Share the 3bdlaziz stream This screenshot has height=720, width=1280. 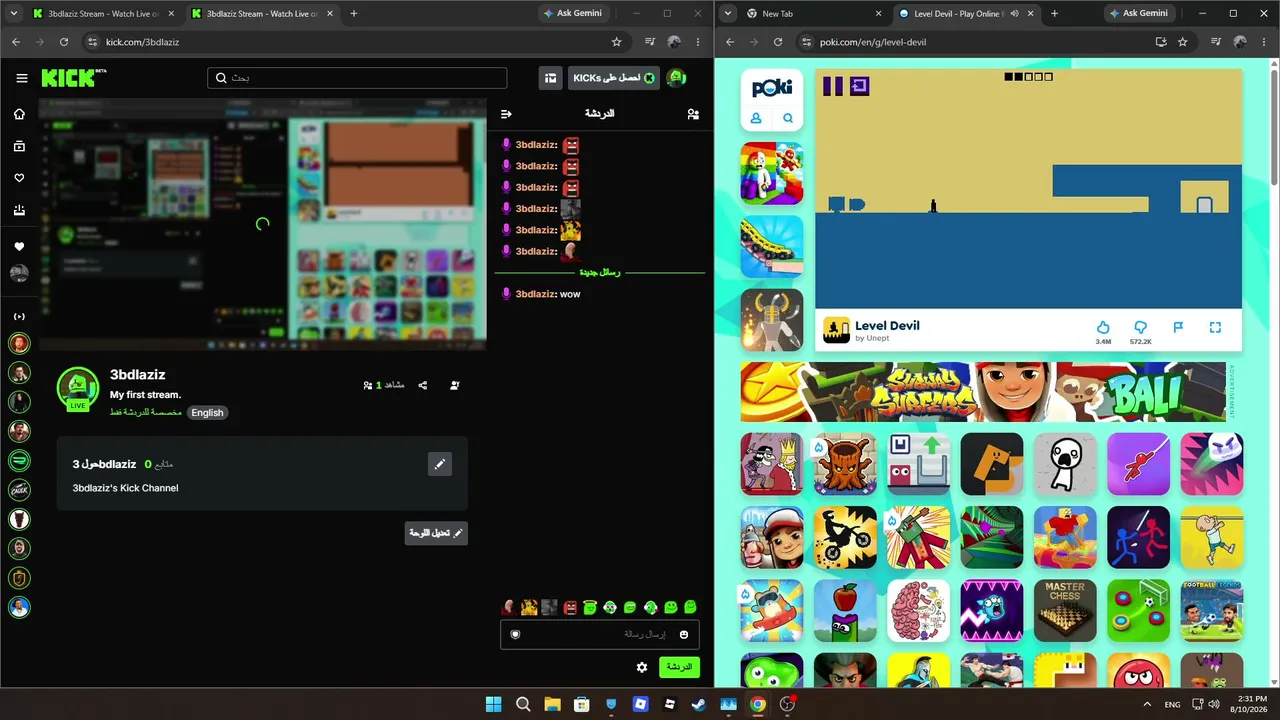(423, 385)
